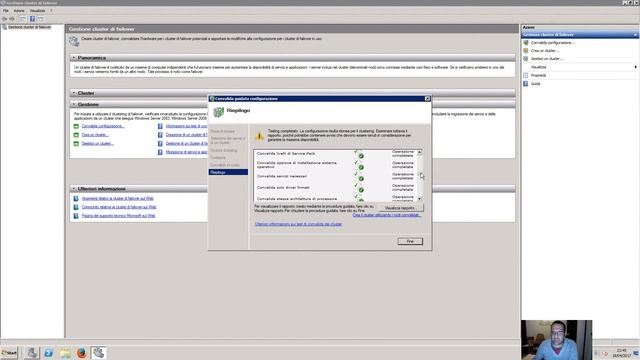Close the Convalida guidata configurazione dialog
Image resolution: width=640 pixels, height=360 pixels.
tap(427, 98)
